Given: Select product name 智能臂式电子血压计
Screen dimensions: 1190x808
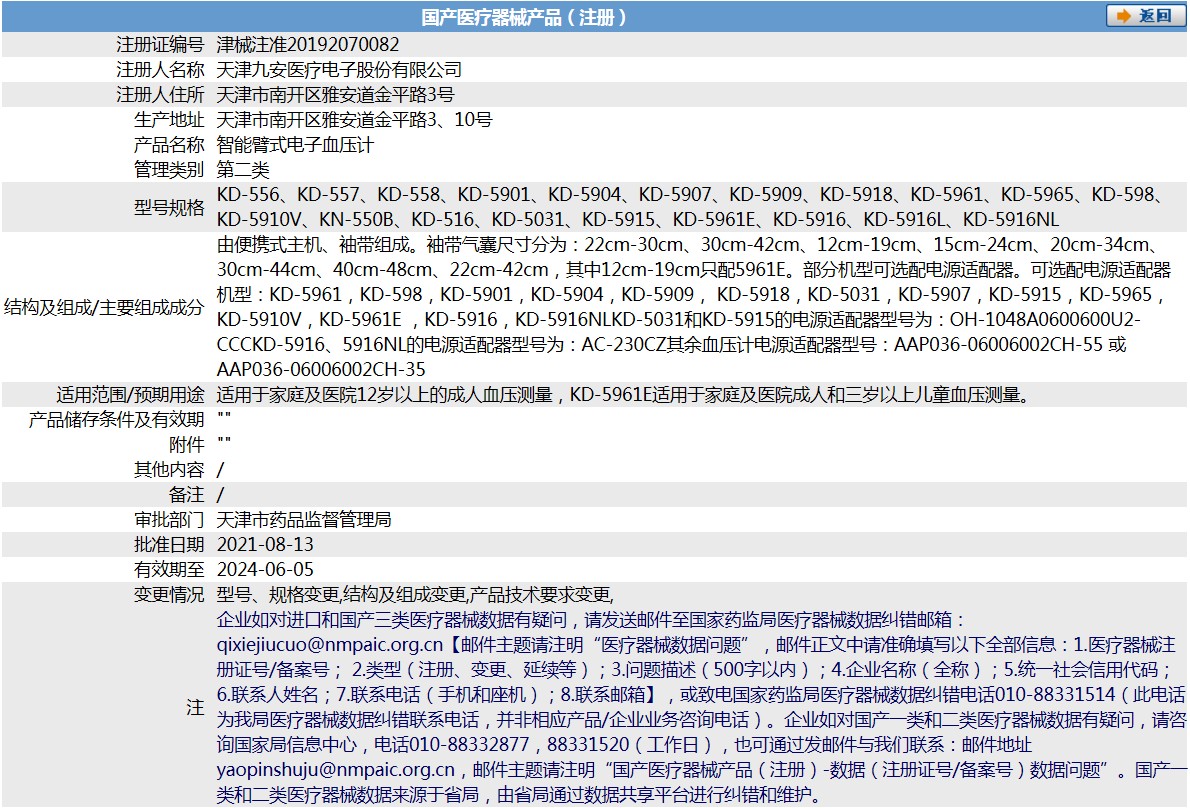Looking at the screenshot, I should [x=295, y=145].
